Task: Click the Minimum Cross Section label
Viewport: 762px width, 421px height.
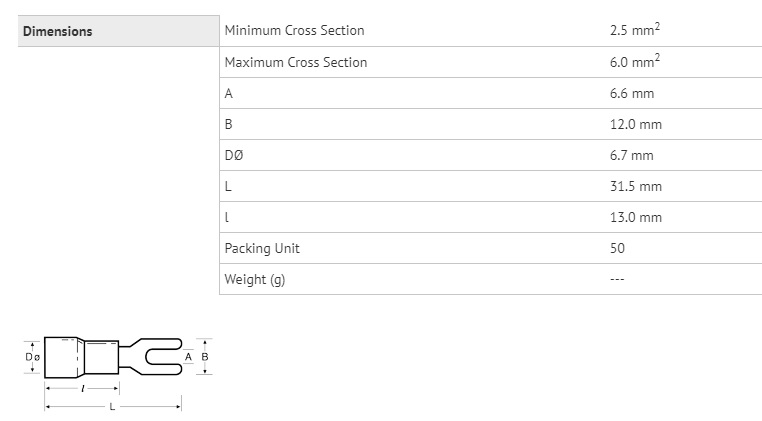Action: point(294,31)
